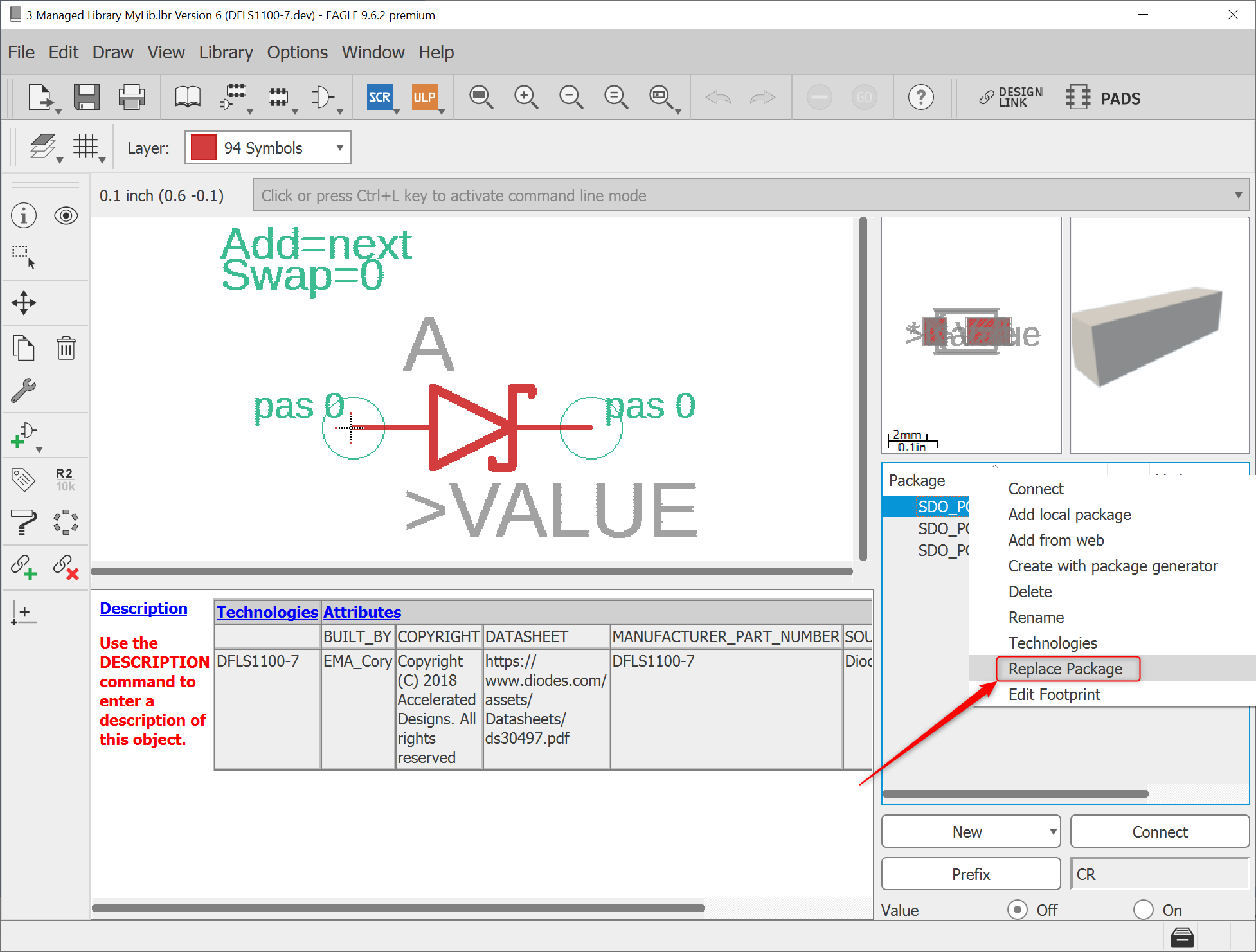
Task: Select the Move tool icon
Action: pos(24,303)
